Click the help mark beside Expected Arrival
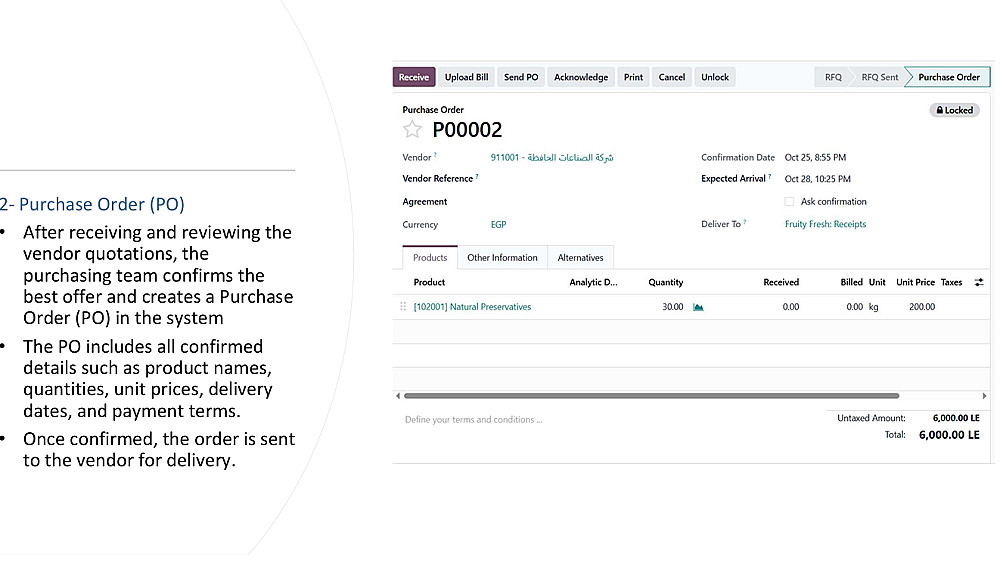Image resolution: width=1000 pixels, height=573 pixels. click(769, 177)
